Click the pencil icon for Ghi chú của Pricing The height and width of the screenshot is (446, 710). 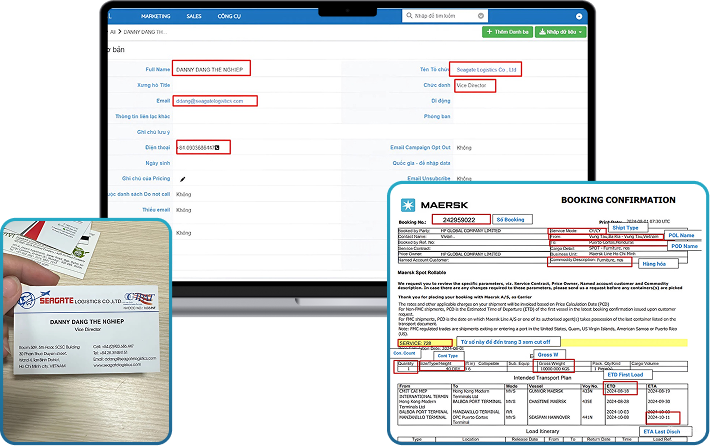pos(182,177)
